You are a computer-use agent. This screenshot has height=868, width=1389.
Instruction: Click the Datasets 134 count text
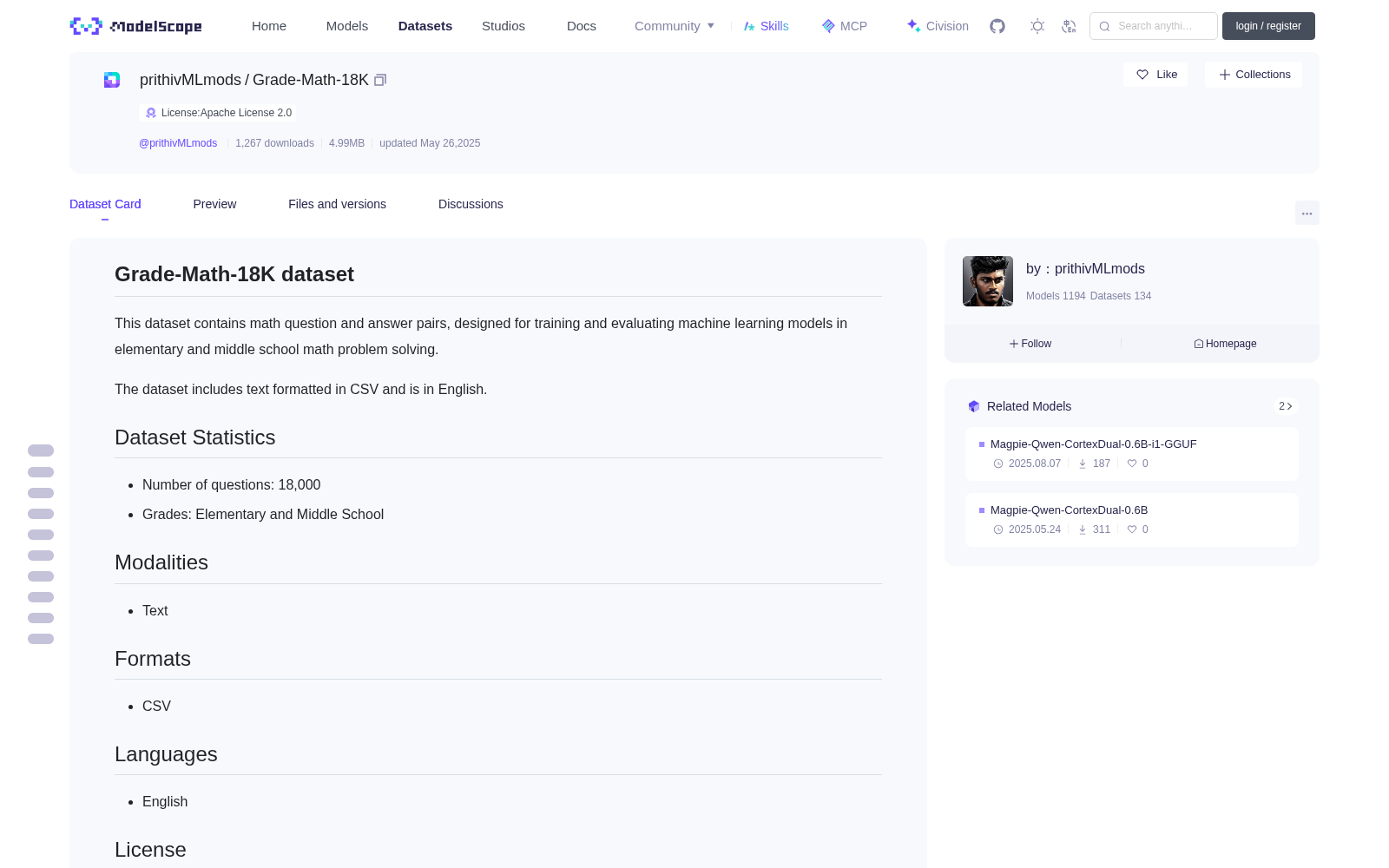[1121, 296]
